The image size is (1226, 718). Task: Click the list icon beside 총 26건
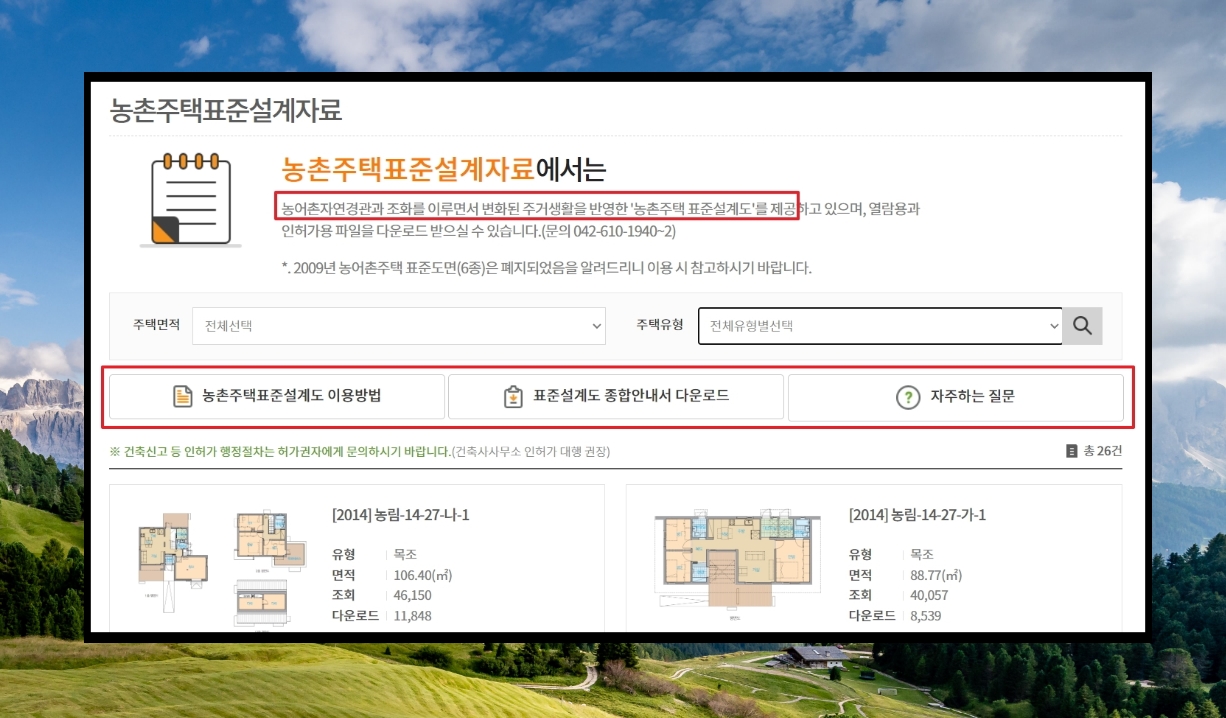click(1072, 451)
